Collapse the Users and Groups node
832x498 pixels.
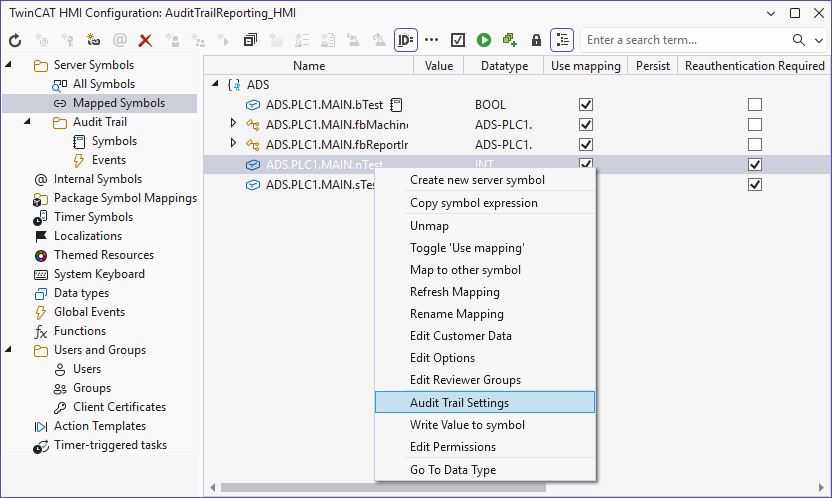[8, 350]
